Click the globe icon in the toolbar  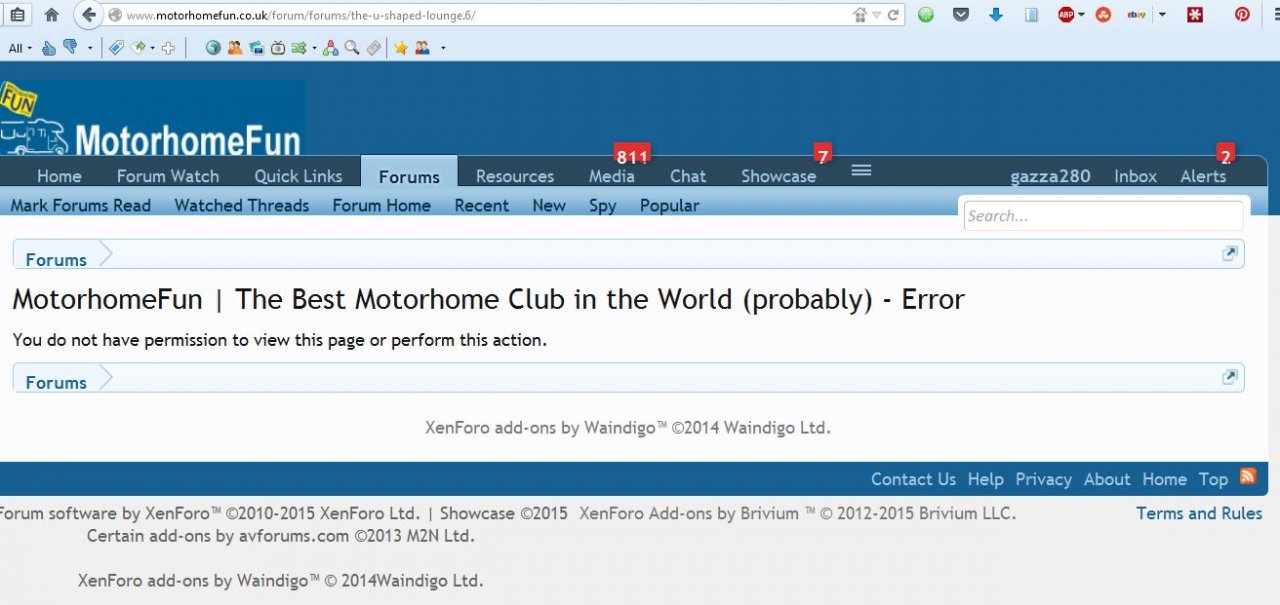pos(213,47)
